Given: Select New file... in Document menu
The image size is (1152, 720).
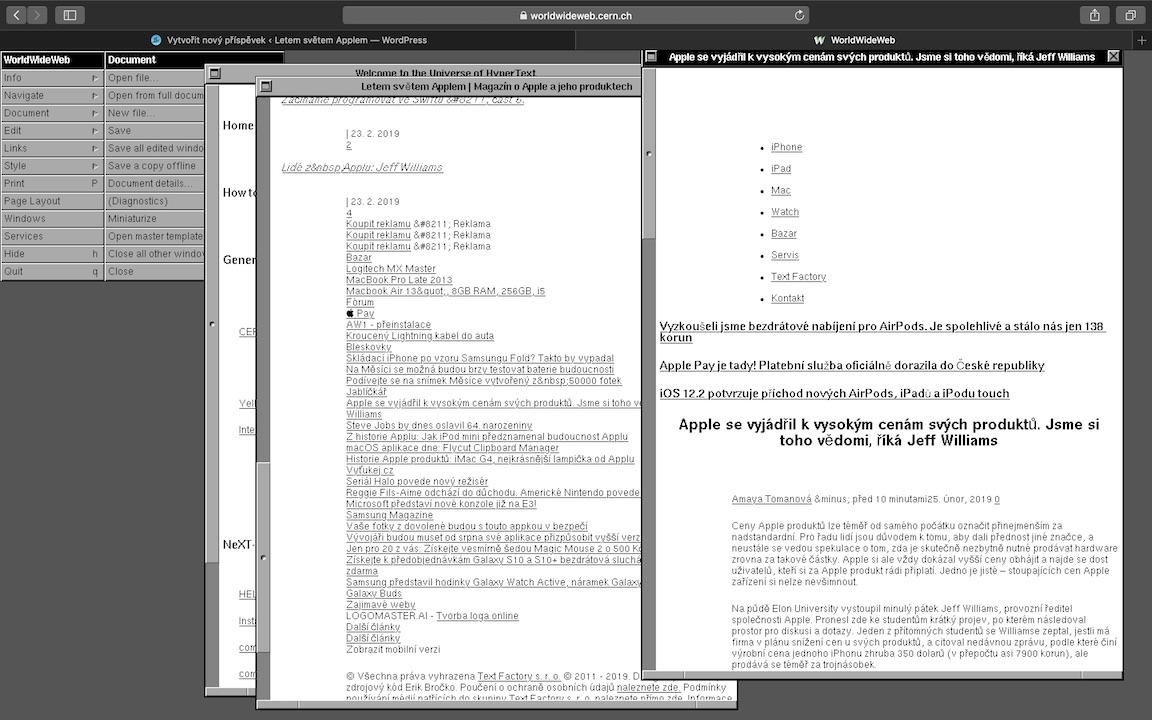Looking at the screenshot, I should 155,113.
